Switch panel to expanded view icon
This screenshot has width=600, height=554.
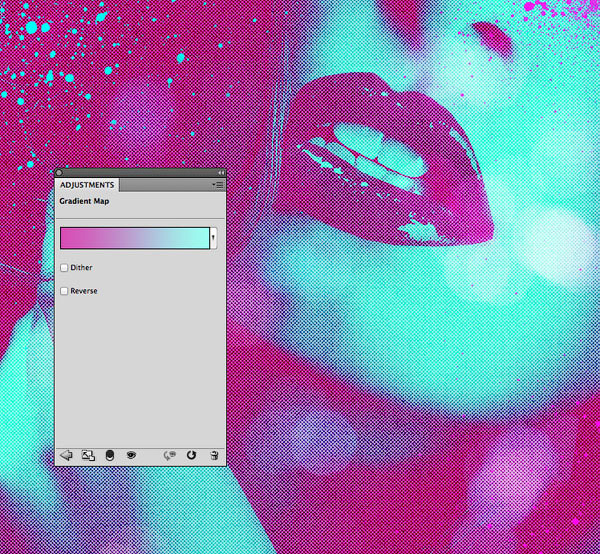click(x=88, y=455)
